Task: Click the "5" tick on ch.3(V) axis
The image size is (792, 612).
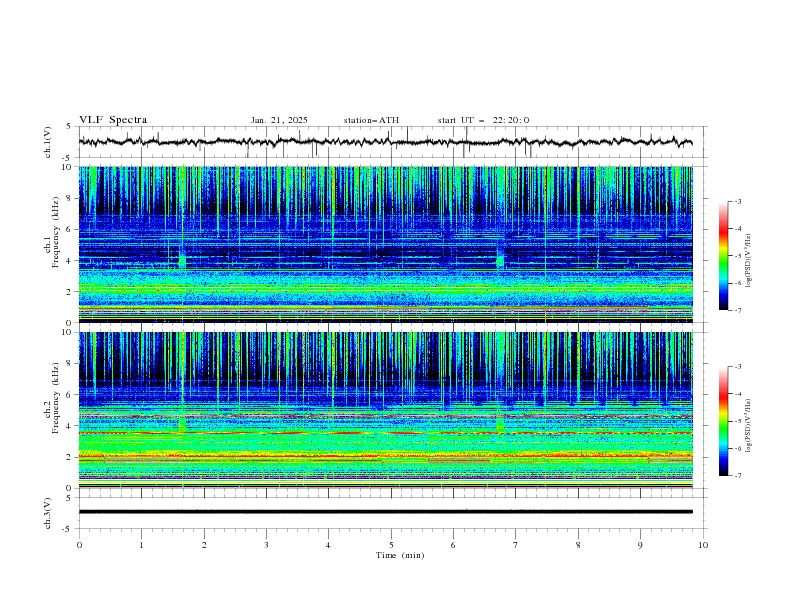Action: click(x=69, y=498)
